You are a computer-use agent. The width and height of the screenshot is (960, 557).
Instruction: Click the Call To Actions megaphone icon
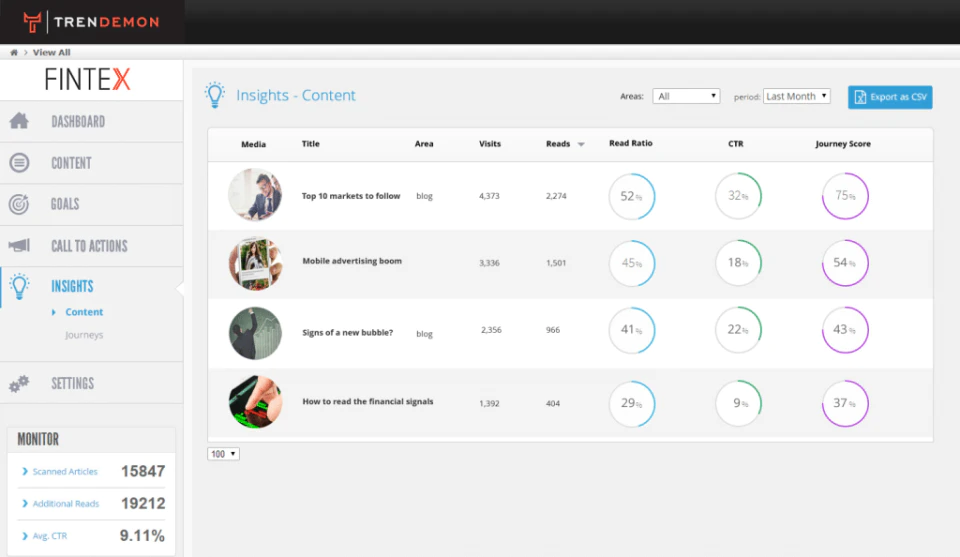click(19, 245)
